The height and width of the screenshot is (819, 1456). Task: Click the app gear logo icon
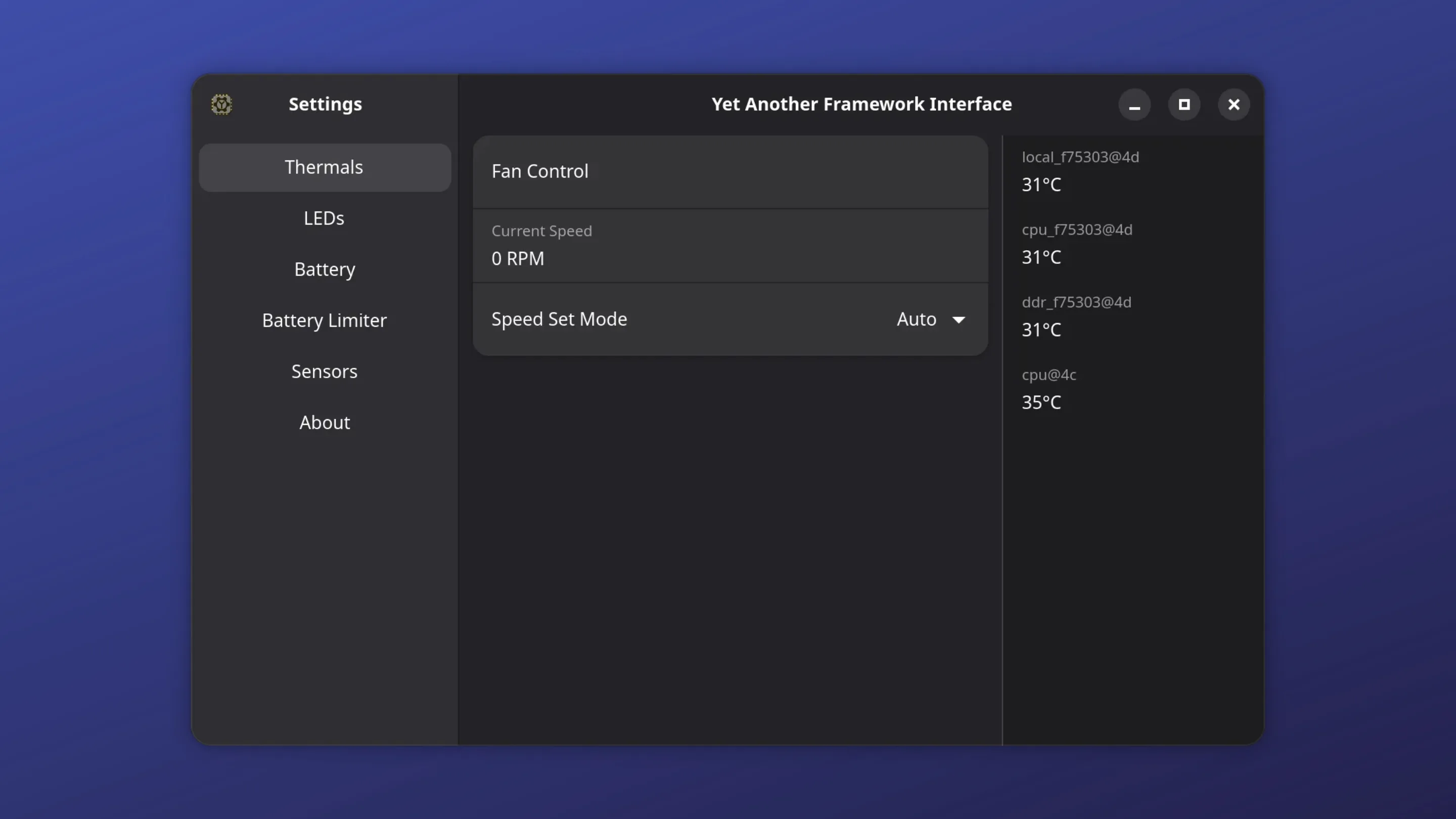click(x=221, y=105)
